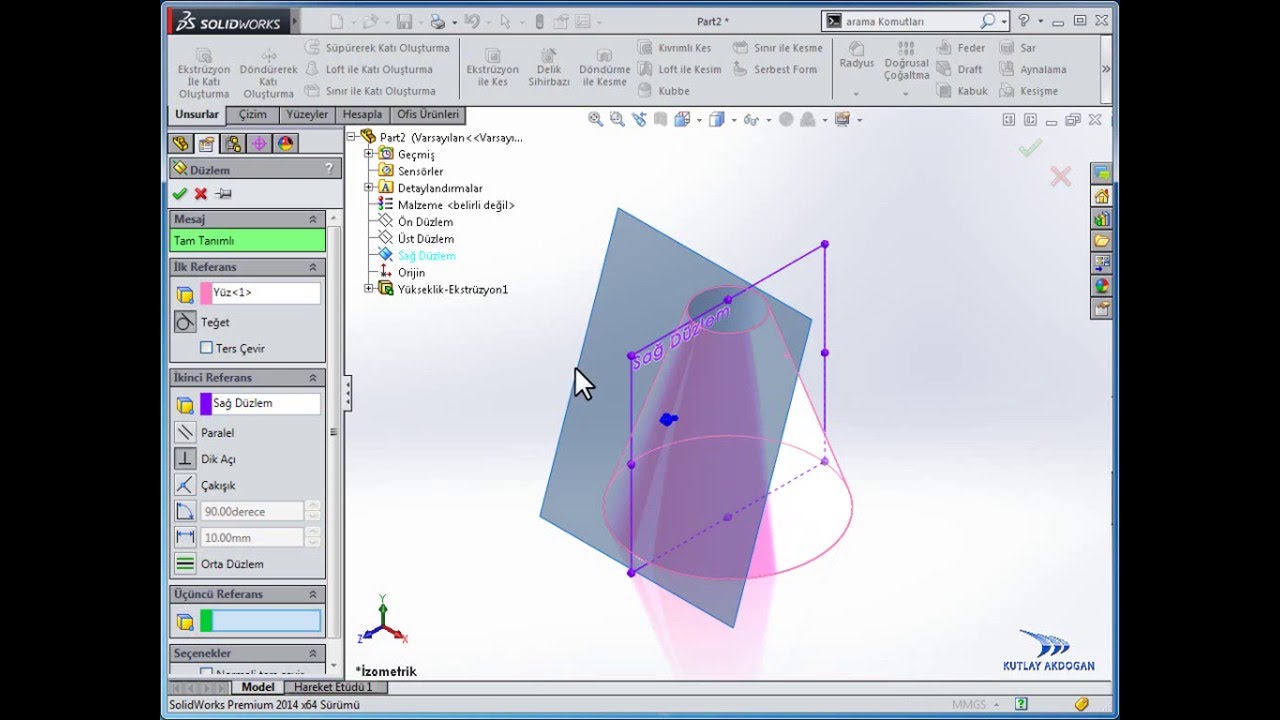Expand the Detaylandırmalar tree node
1280x720 pixels.
coord(369,188)
